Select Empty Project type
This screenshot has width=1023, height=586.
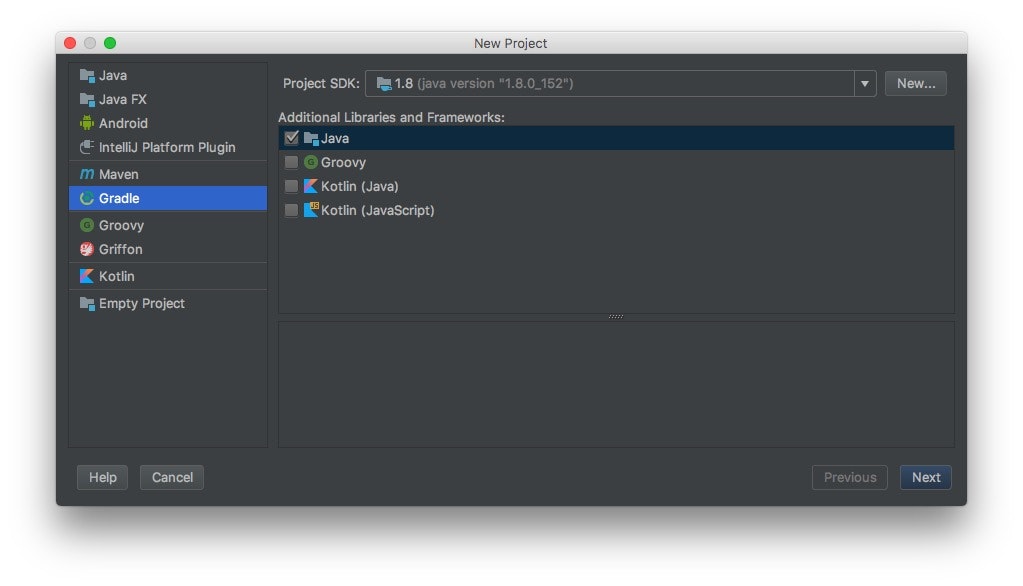(x=168, y=303)
